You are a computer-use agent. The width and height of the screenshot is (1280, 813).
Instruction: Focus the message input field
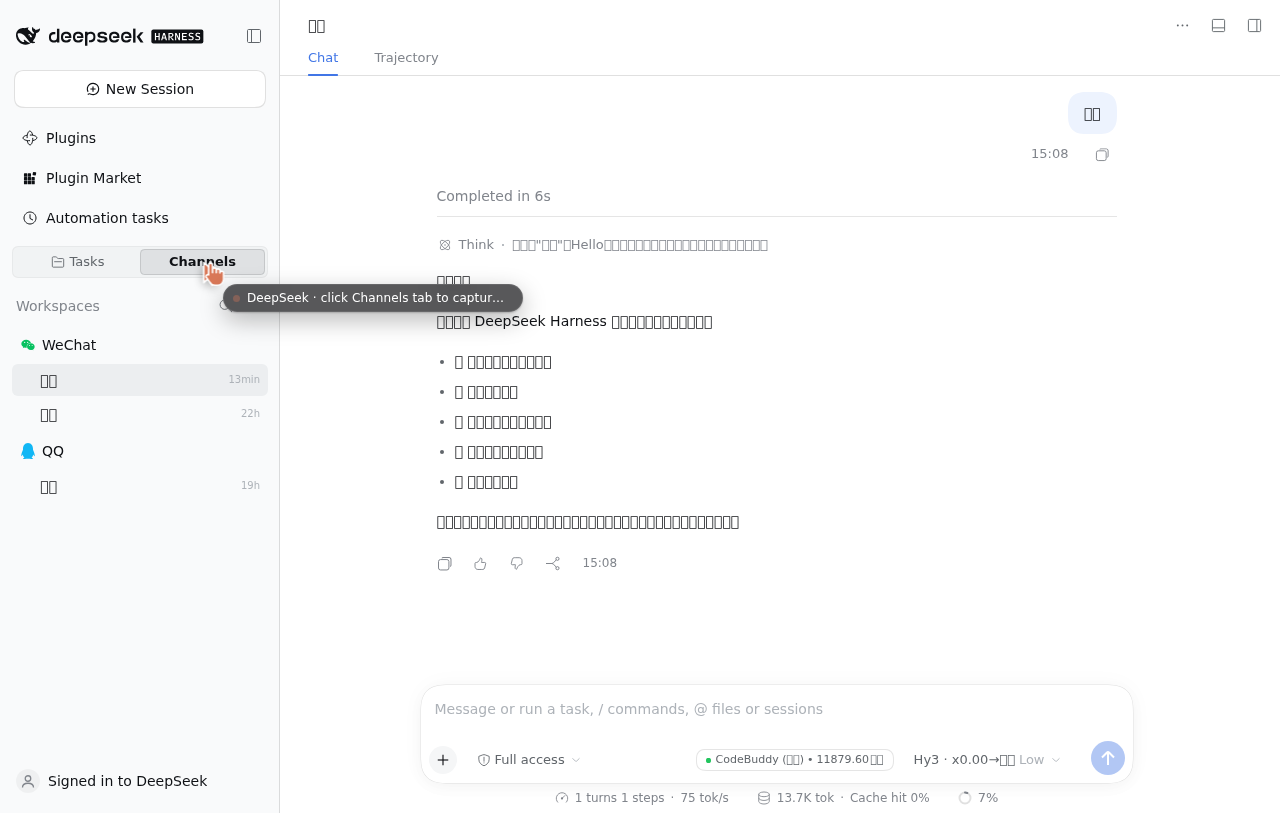tap(777, 709)
